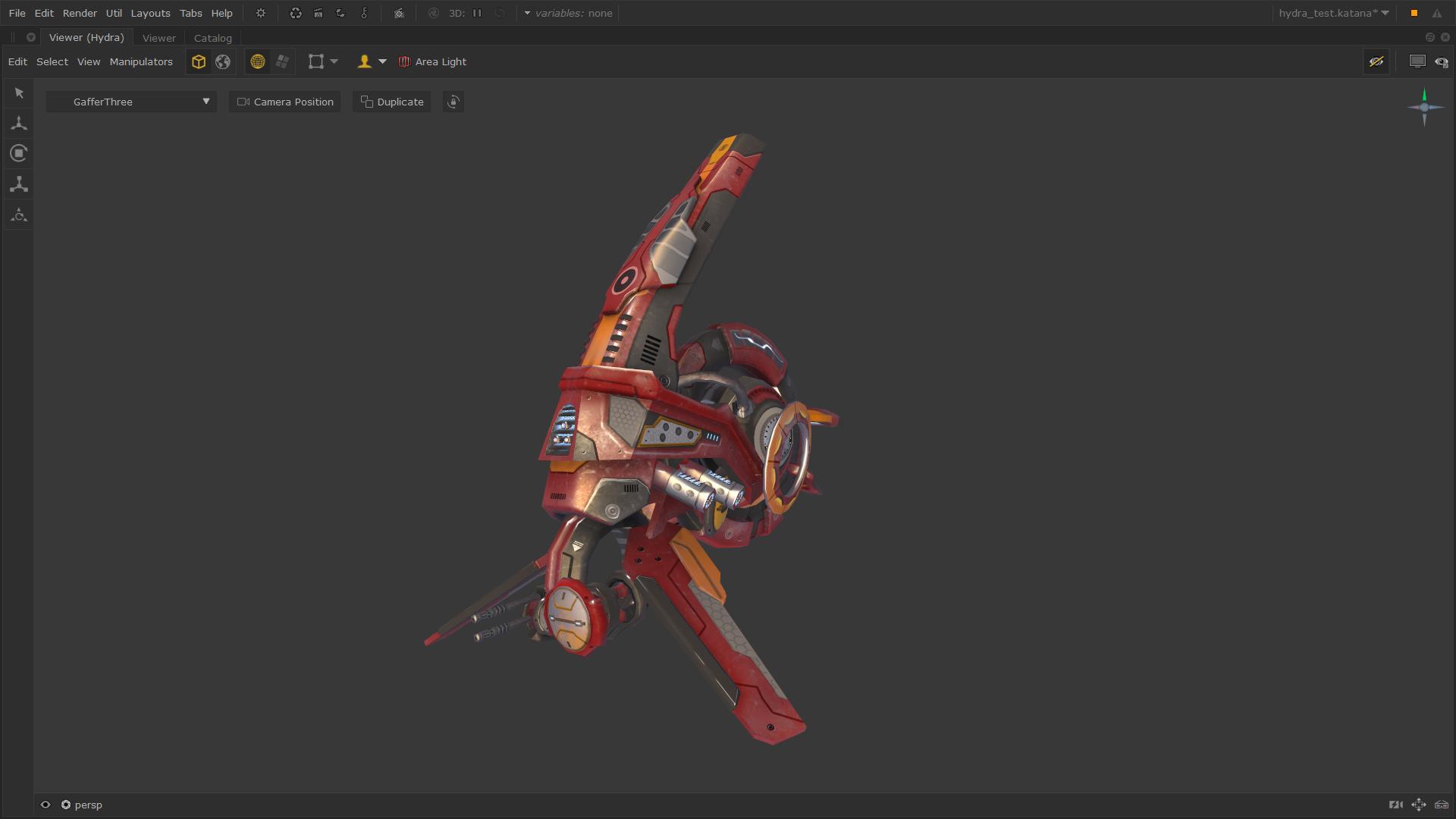The width and height of the screenshot is (1456, 819).
Task: Click the yellow cube object mode icon
Action: (x=199, y=62)
